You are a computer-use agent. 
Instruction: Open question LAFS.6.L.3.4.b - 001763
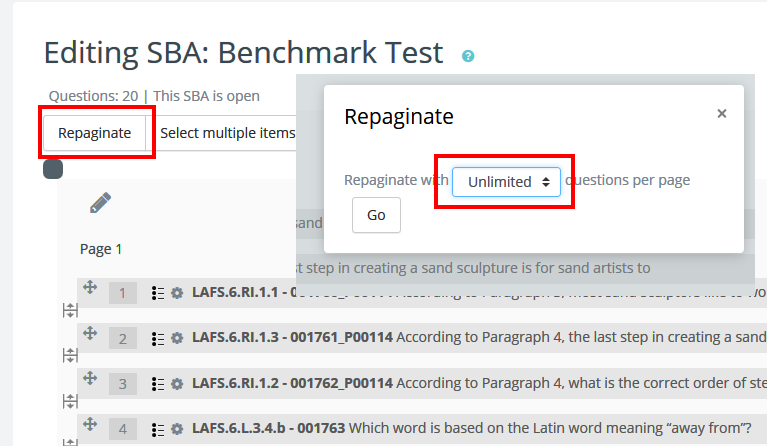click(x=268, y=428)
